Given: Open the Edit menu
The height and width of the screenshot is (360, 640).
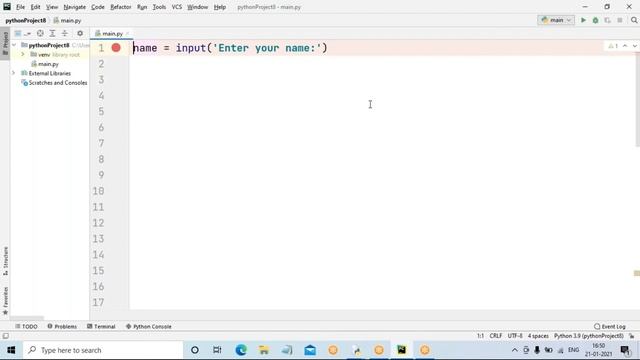Looking at the screenshot, I should 36,7.
